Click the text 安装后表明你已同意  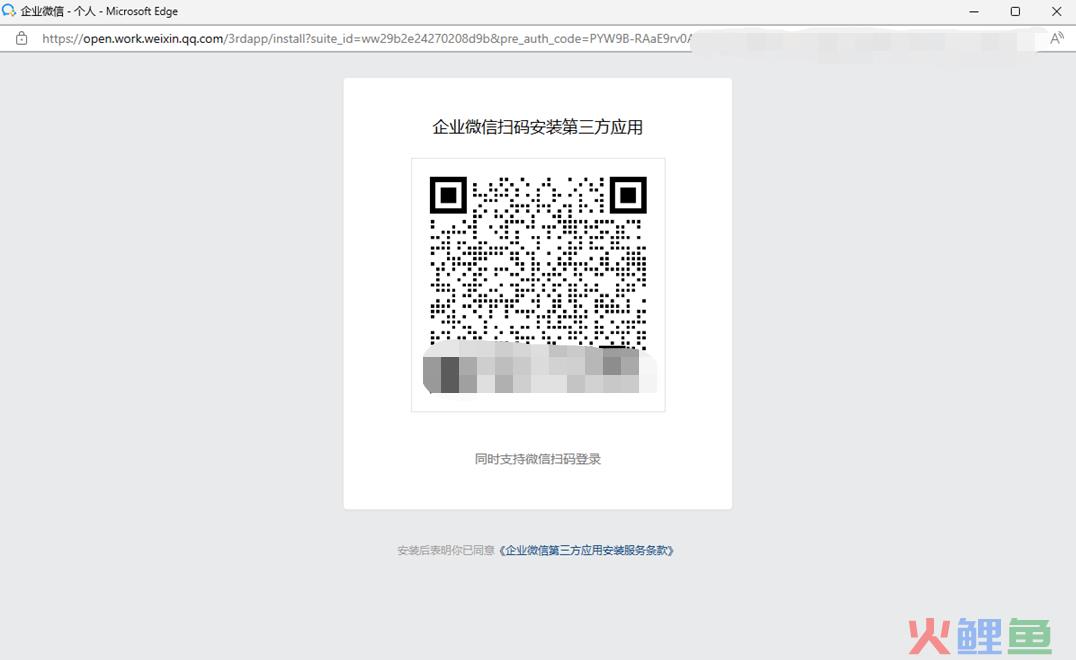(446, 550)
